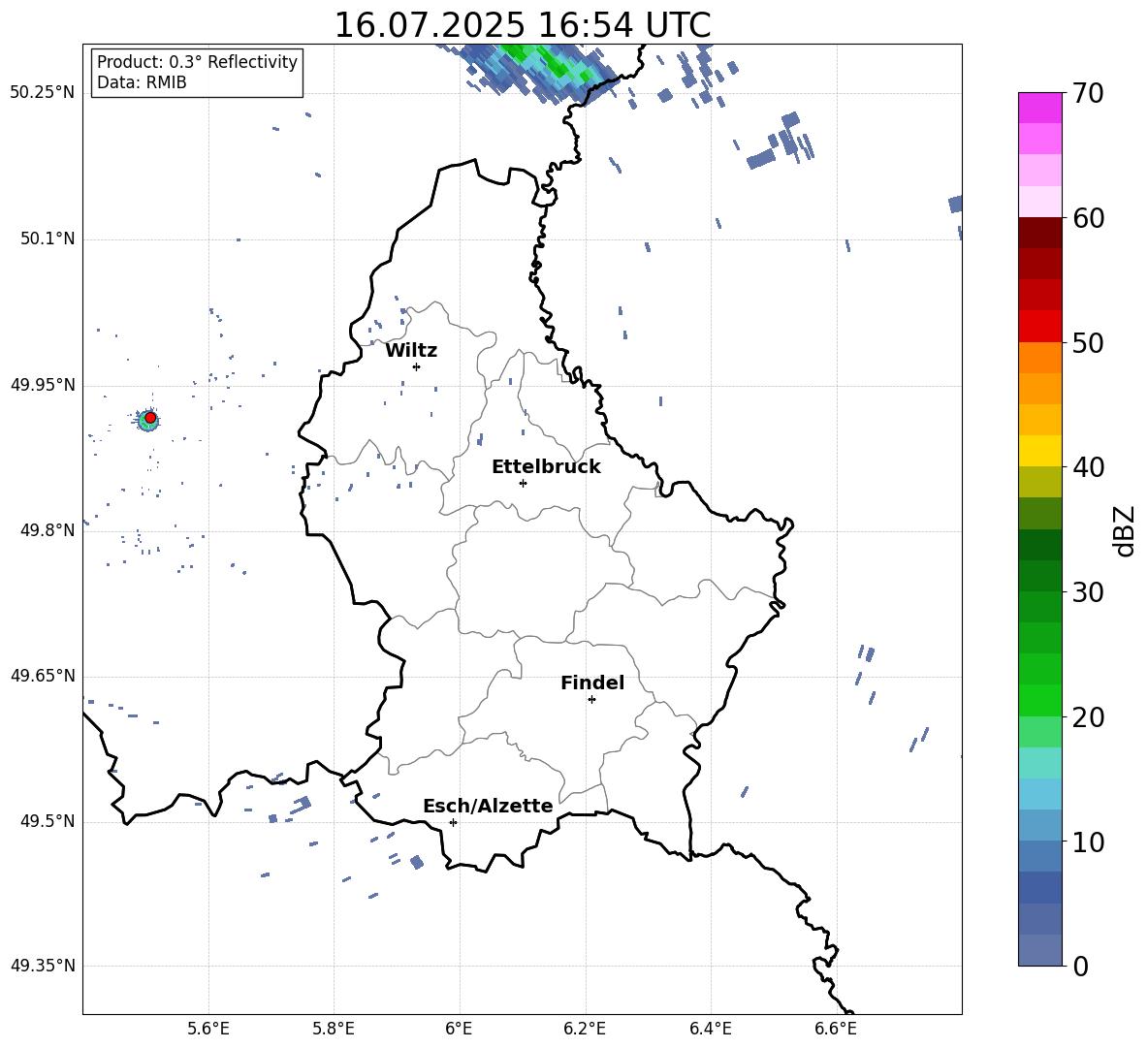Click the title '16.07.2025 16:54 UTC'
Screen dimensions: 1148x1048
point(522,25)
